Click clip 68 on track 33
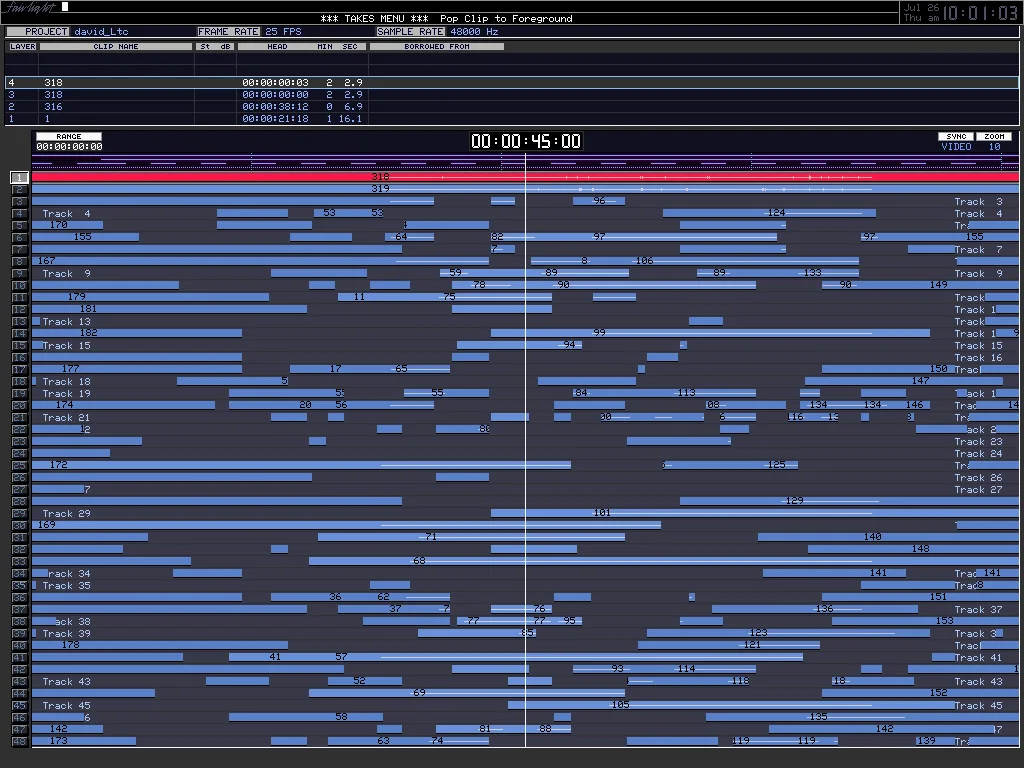 (x=664, y=561)
